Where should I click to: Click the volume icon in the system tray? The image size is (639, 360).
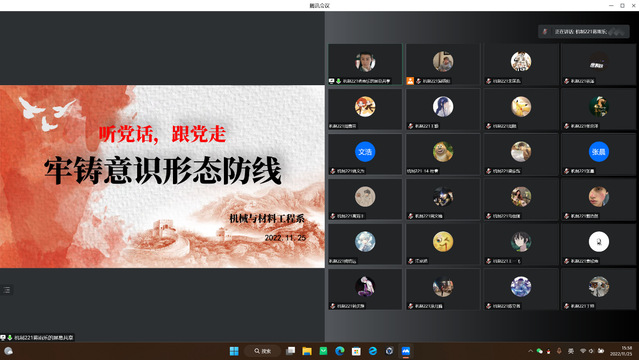coord(591,351)
